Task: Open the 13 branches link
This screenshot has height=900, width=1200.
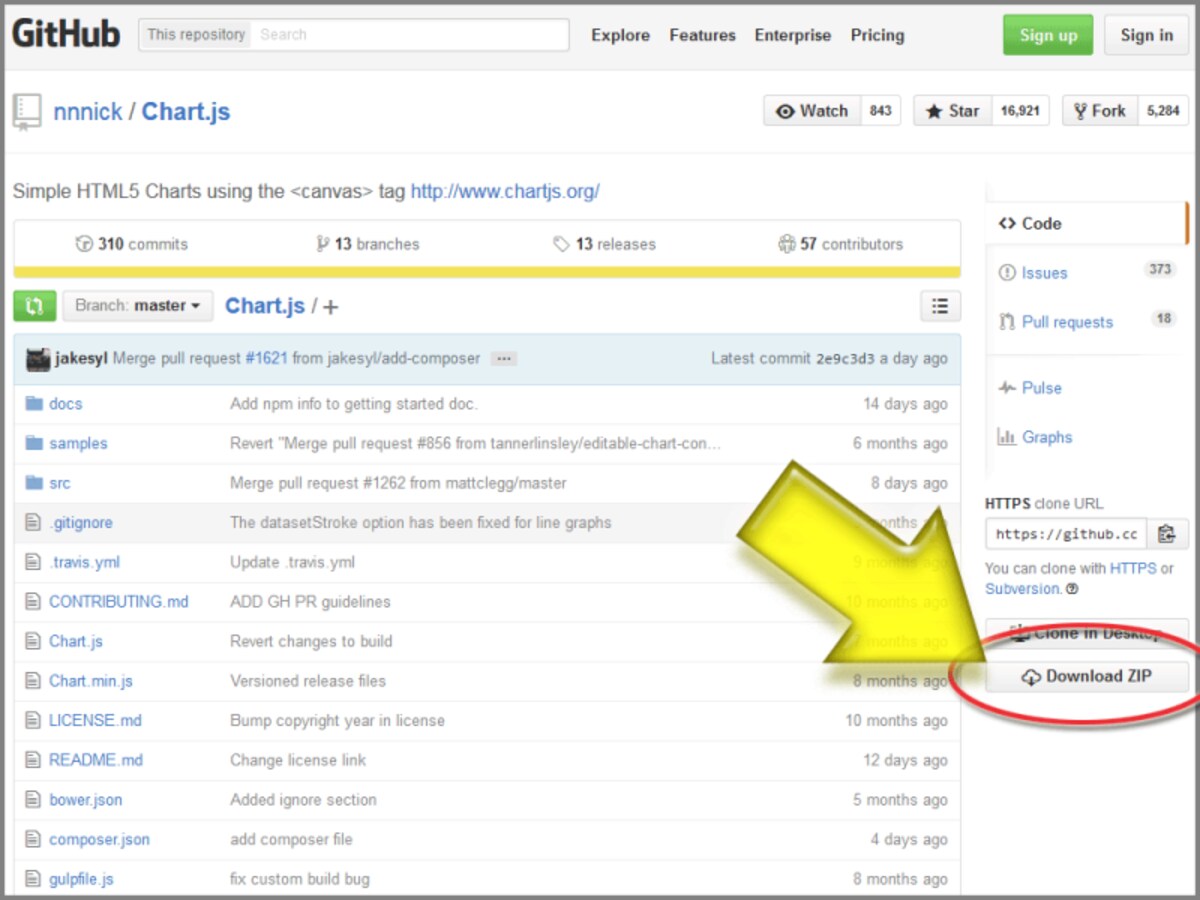Action: click(368, 244)
